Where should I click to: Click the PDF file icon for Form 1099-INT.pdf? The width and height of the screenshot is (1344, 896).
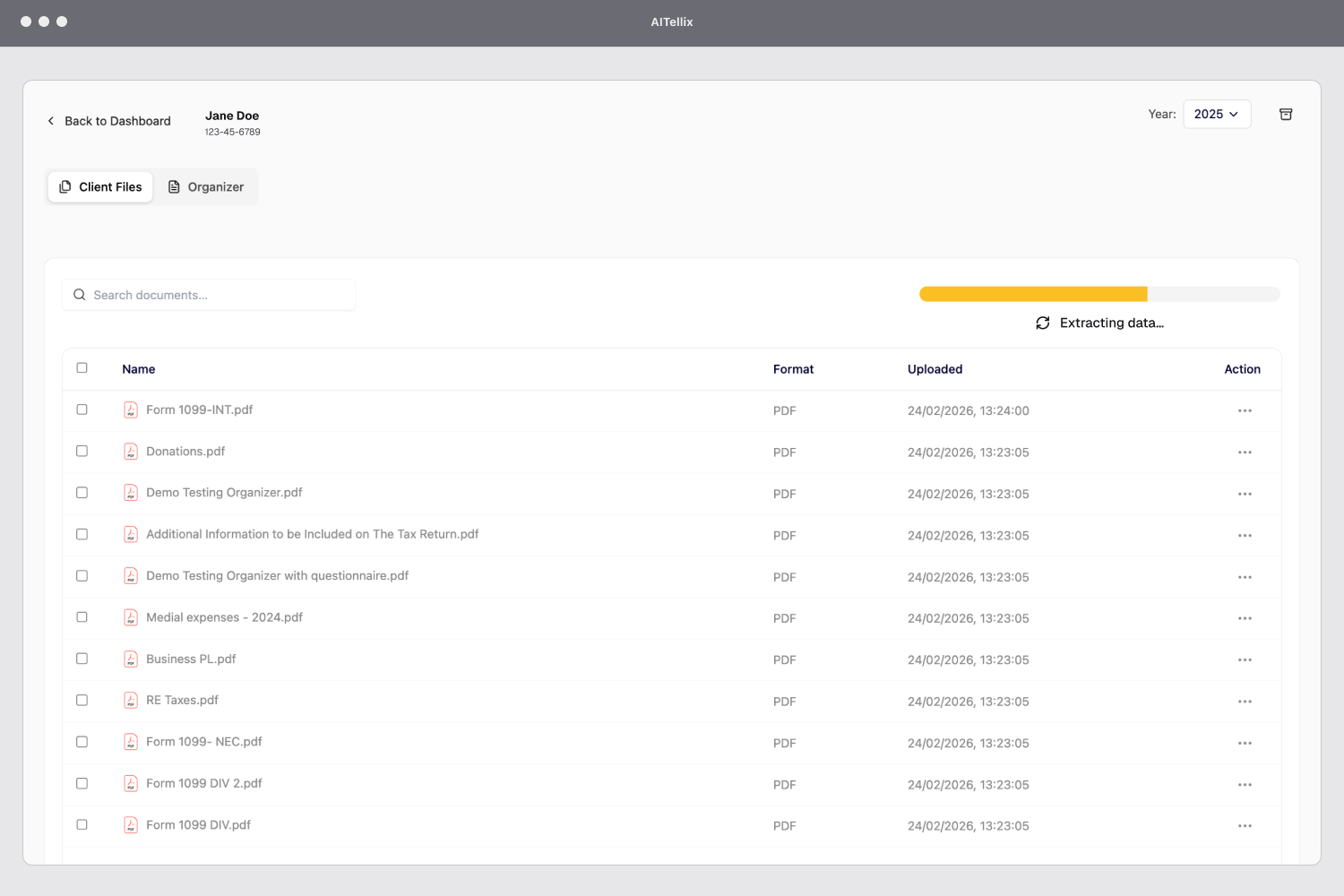[x=131, y=409]
